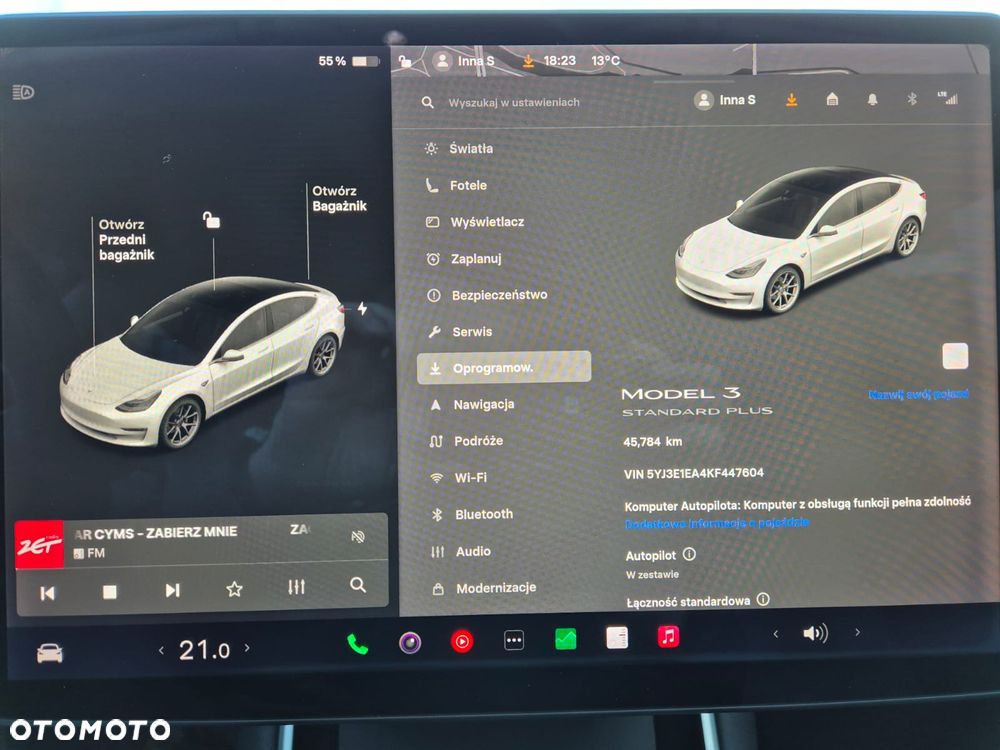The width and height of the screenshot is (1000, 750).
Task: Click the settings search field
Action: [513, 102]
